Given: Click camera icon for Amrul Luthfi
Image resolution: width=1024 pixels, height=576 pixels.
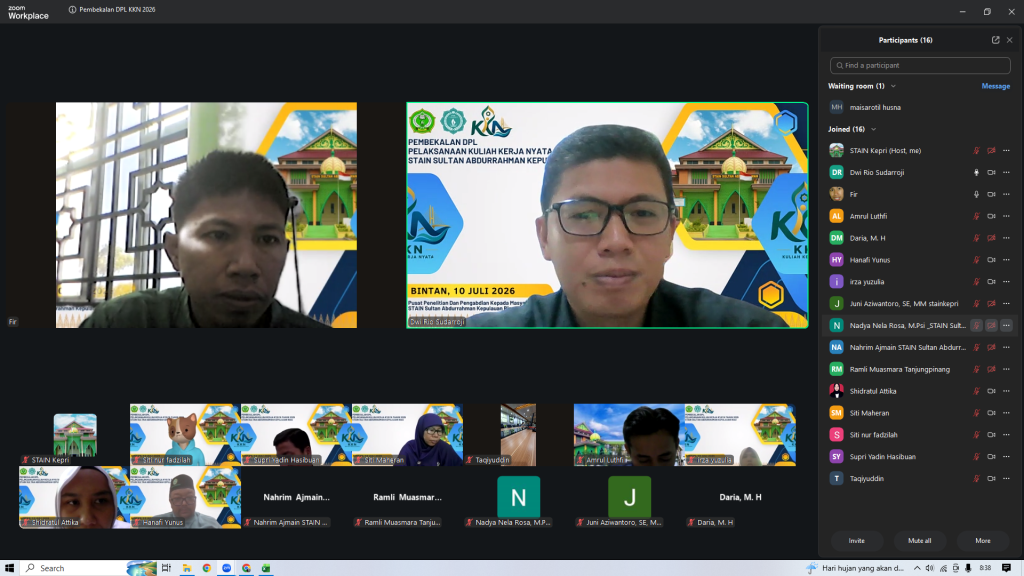Looking at the screenshot, I should (991, 216).
